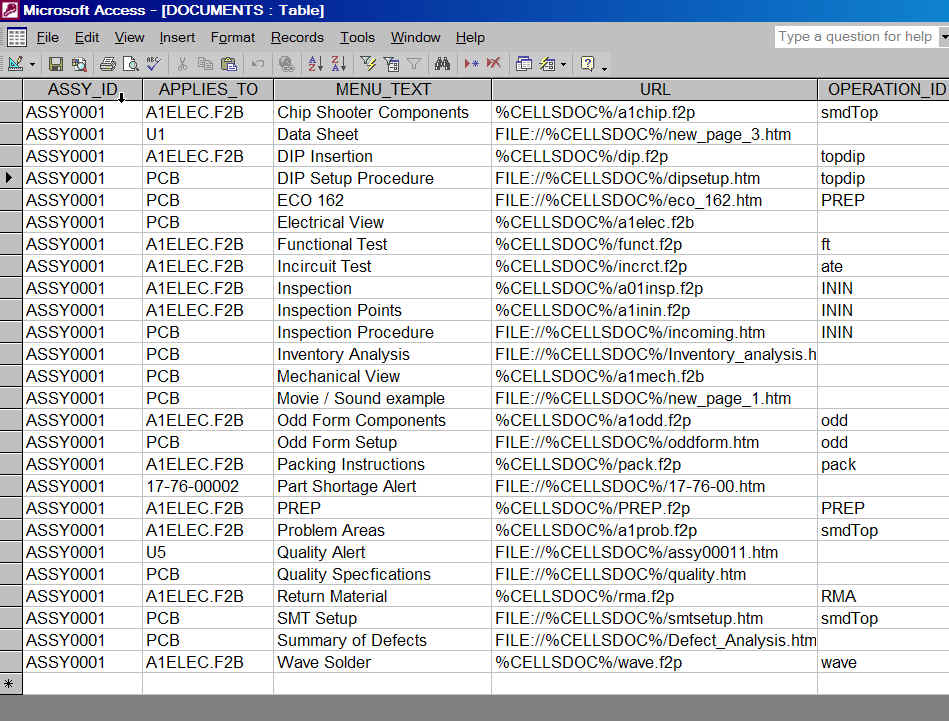Screen dimensions: 949x721
Task: Click the 'RMA' operation ID cell
Action: click(x=884, y=596)
